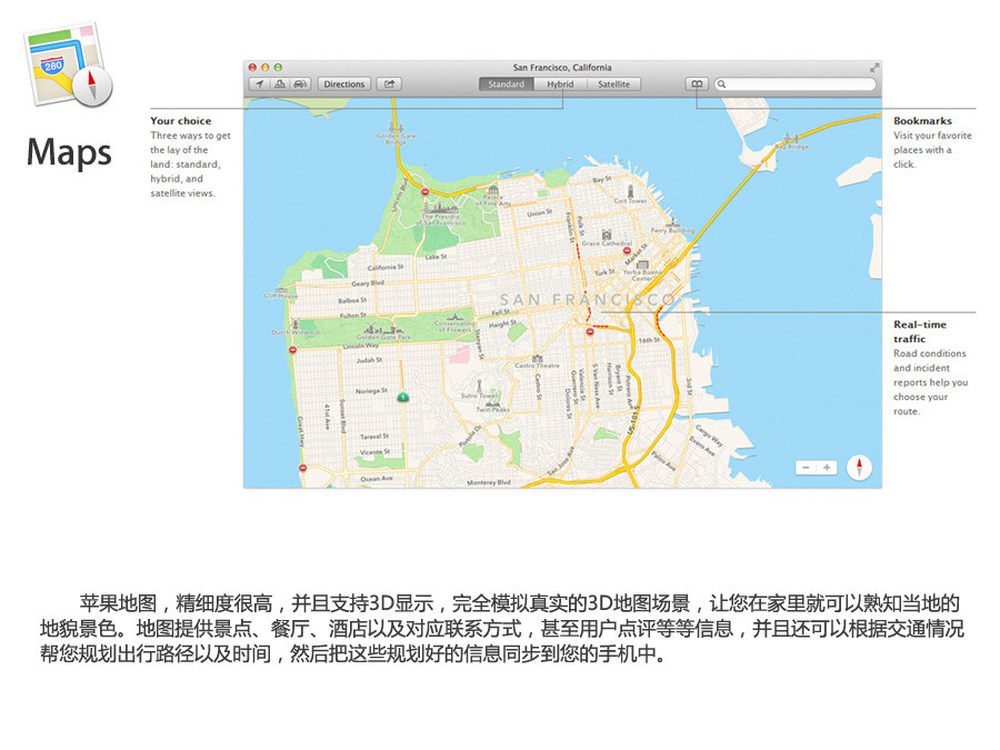The width and height of the screenshot is (1000, 750).
Task: Click the Dutch Windmill landmark icon
Action: point(295,323)
